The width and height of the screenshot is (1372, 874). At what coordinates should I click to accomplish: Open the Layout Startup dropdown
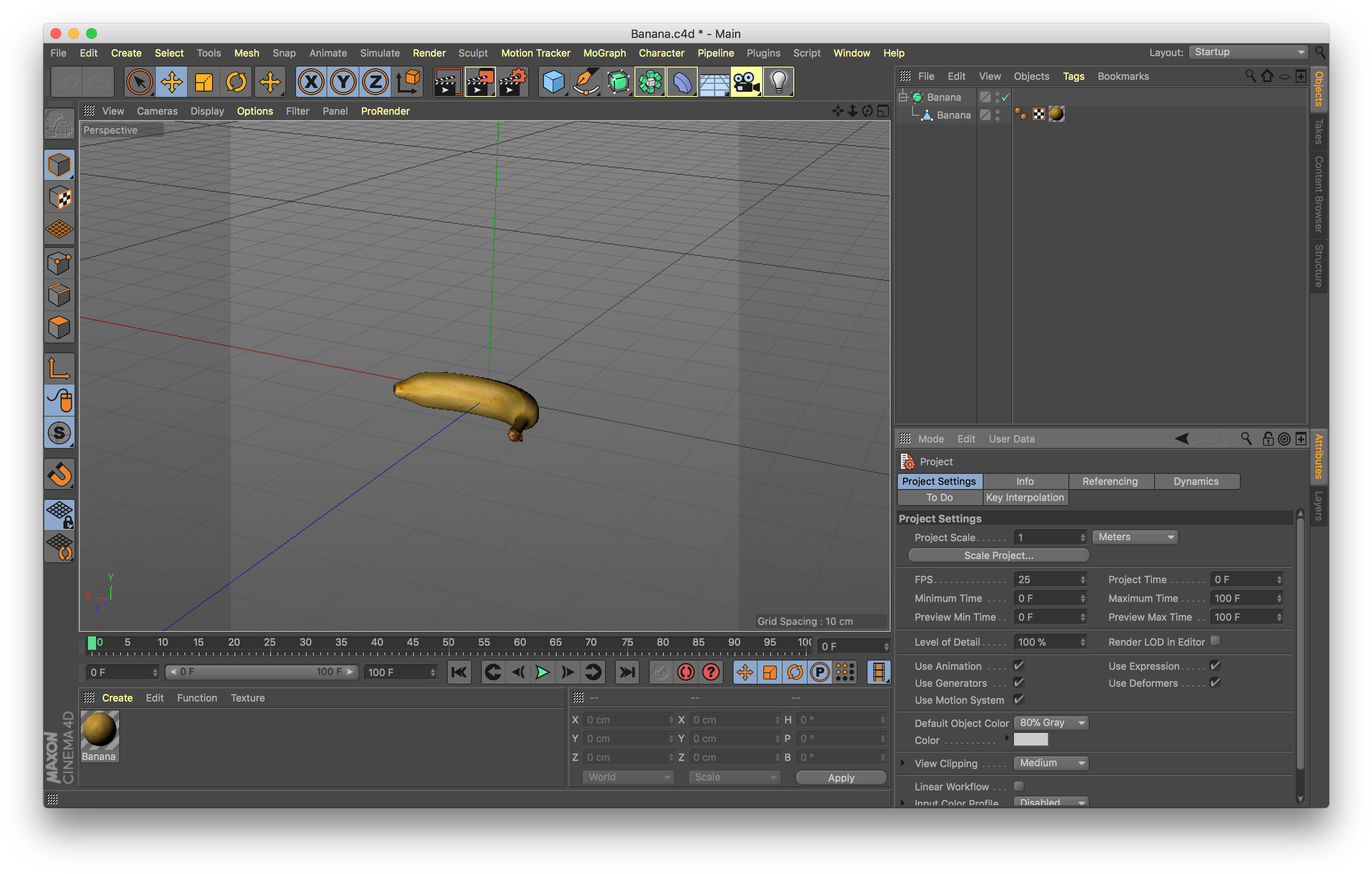(x=1249, y=52)
